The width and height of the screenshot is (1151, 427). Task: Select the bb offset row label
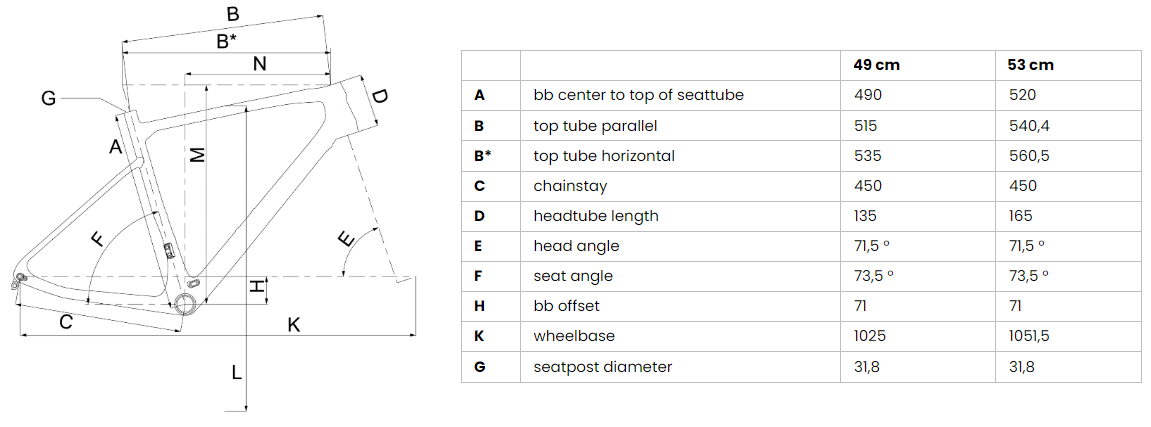point(567,306)
